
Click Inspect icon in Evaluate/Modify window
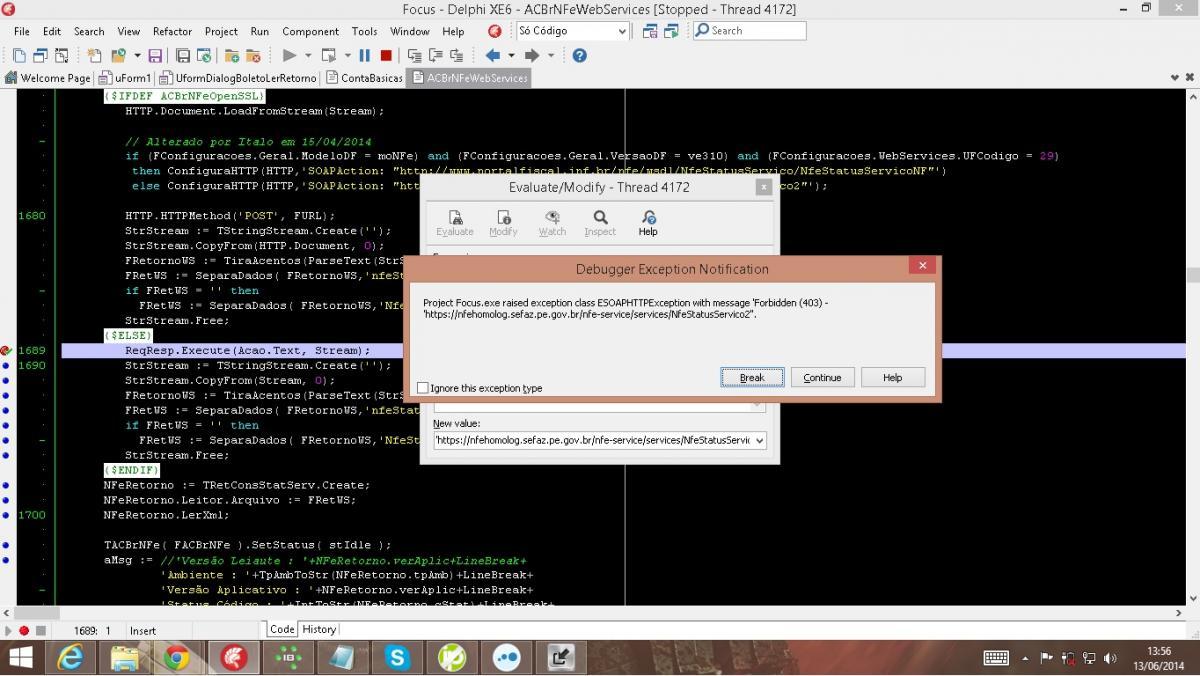coord(600,223)
